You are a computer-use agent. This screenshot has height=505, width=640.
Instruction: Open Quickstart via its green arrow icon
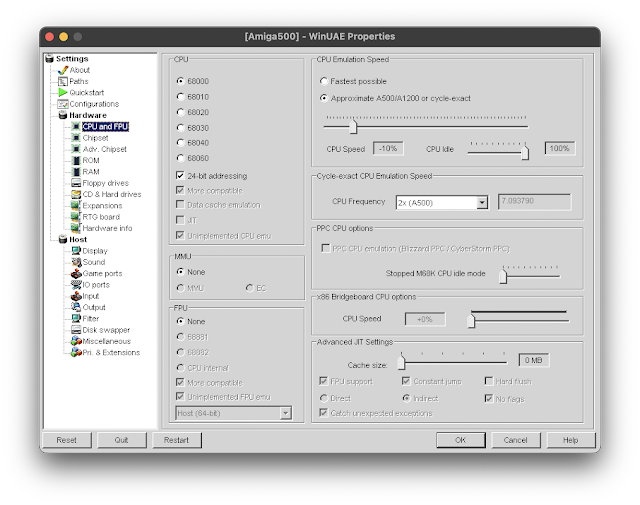click(x=63, y=93)
